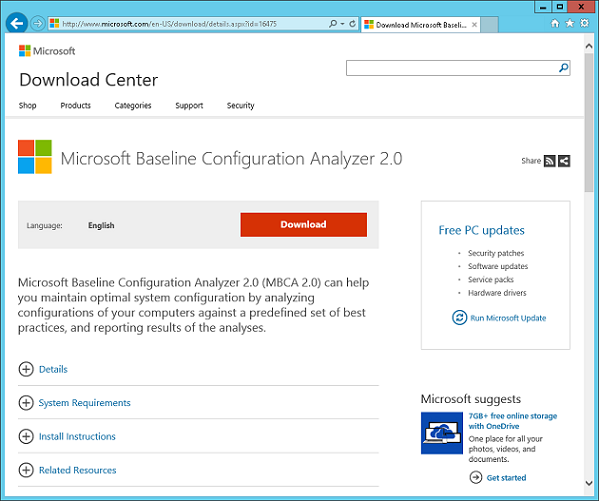599x501 pixels.
Task: Open the Security menu
Action: point(241,105)
